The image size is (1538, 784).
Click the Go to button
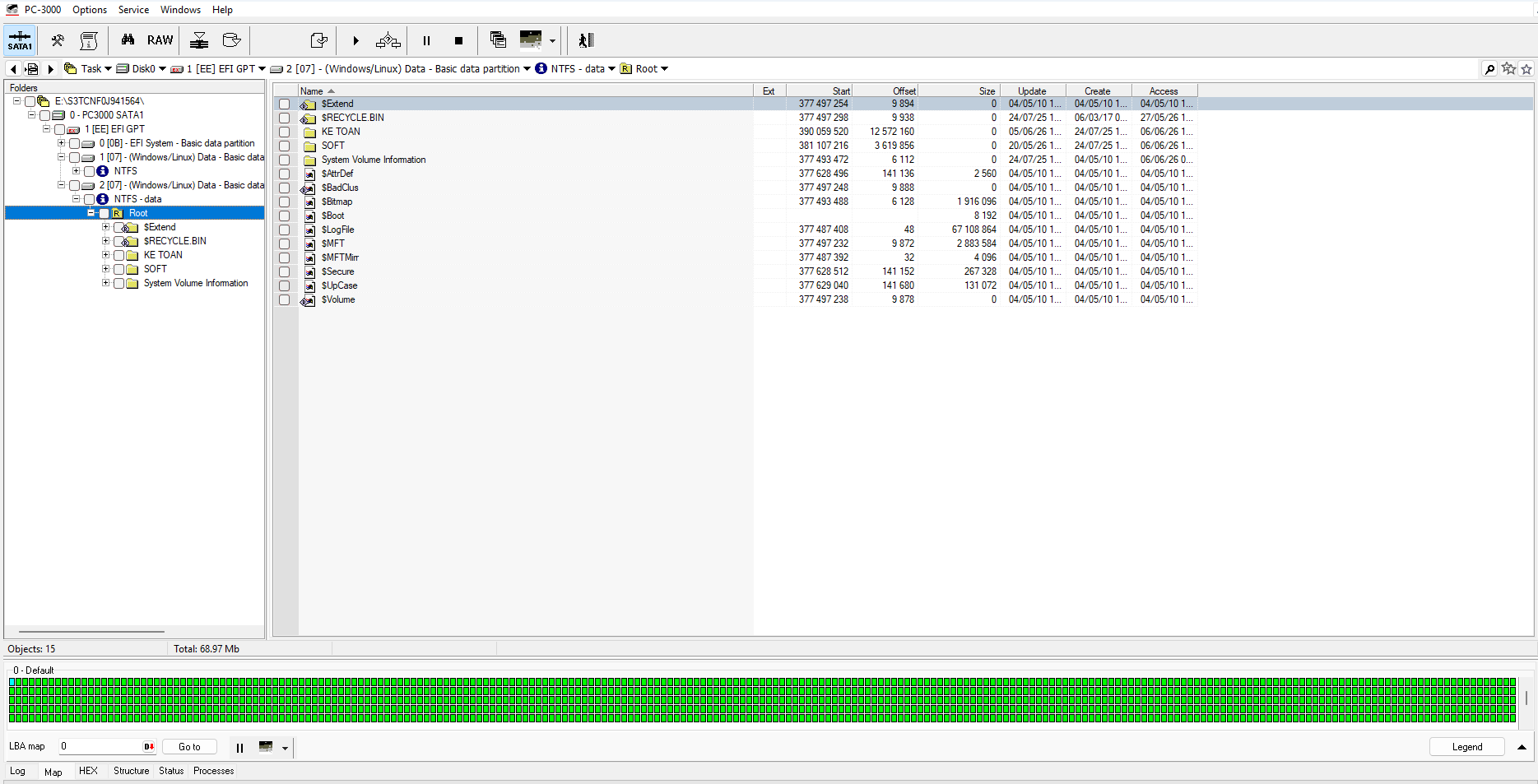(189, 747)
